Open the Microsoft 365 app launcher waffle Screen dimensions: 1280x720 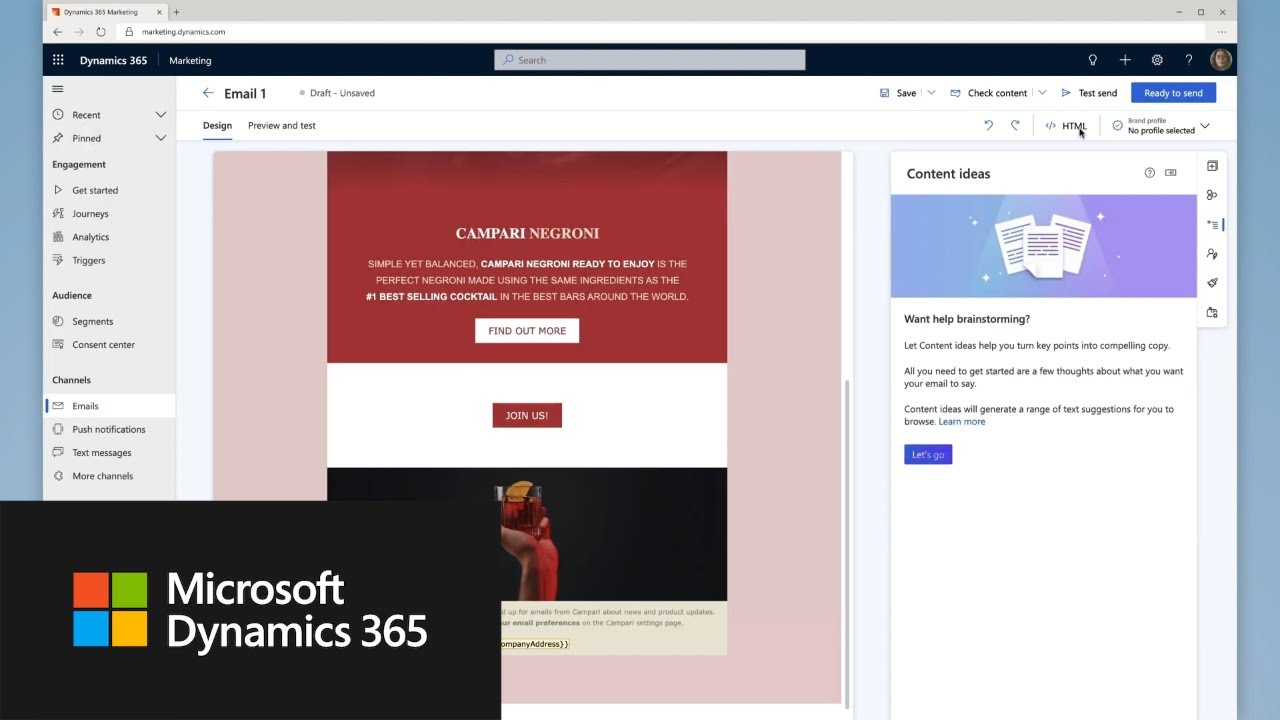pyautogui.click(x=58, y=59)
